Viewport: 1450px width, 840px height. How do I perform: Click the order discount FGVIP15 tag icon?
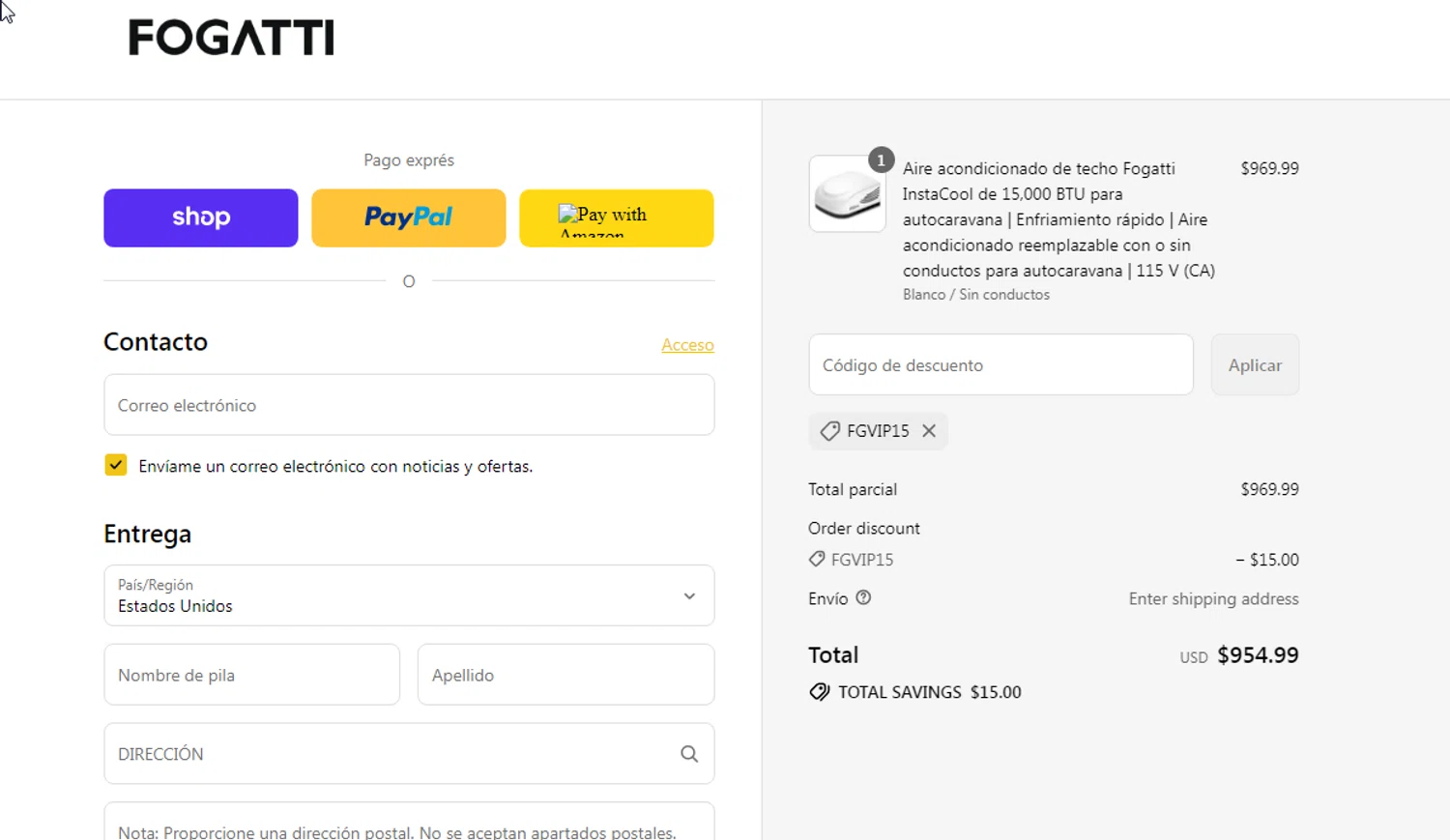(x=817, y=560)
